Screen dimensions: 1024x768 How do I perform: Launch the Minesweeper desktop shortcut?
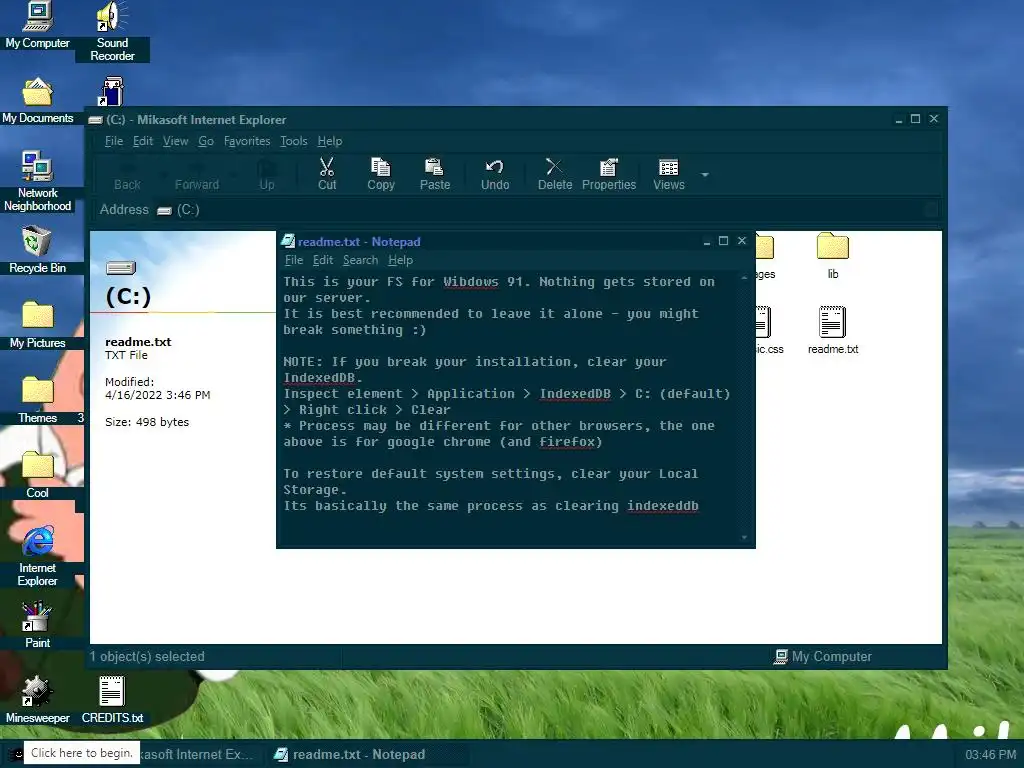(37, 700)
